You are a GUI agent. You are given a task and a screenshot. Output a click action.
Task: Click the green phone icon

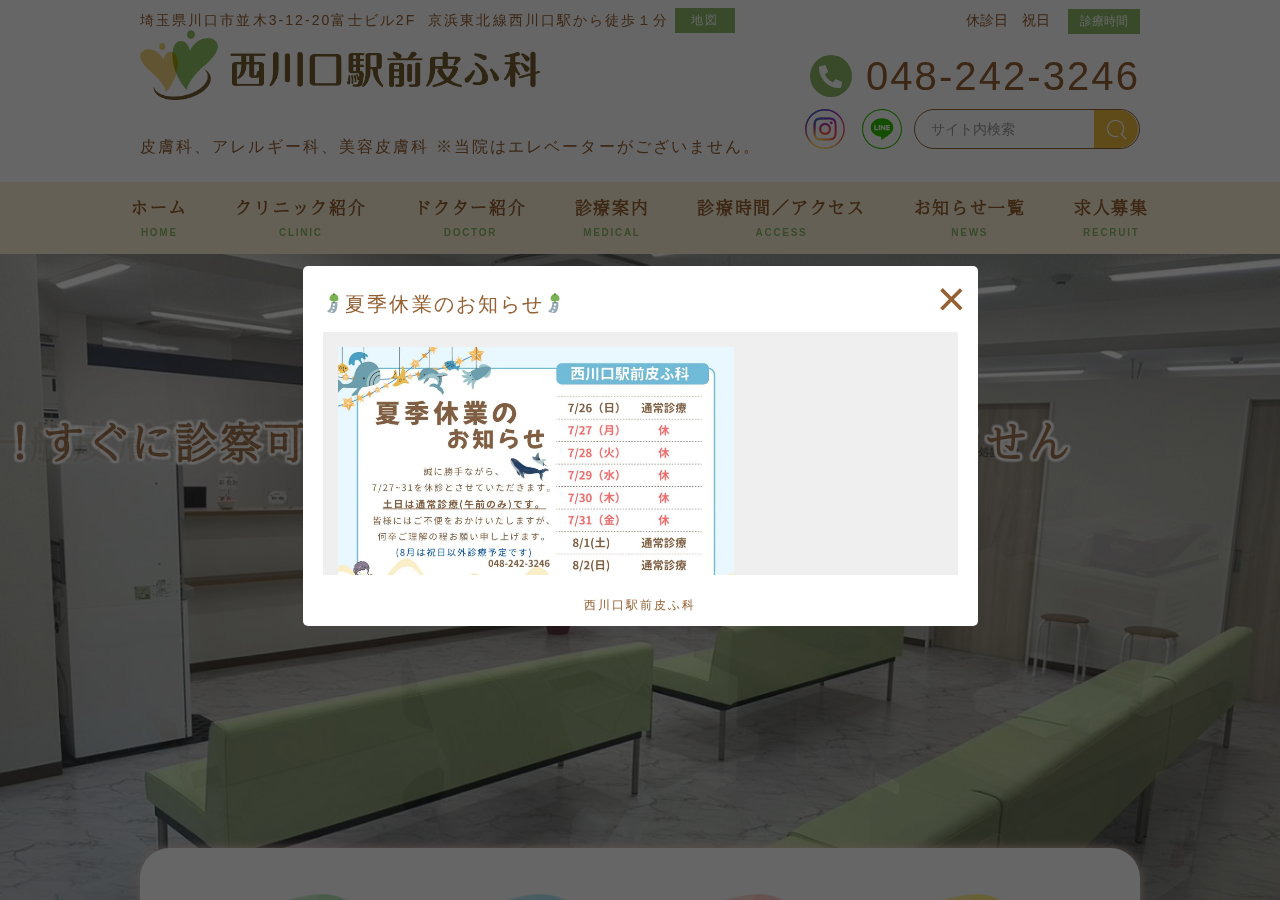[x=831, y=76]
